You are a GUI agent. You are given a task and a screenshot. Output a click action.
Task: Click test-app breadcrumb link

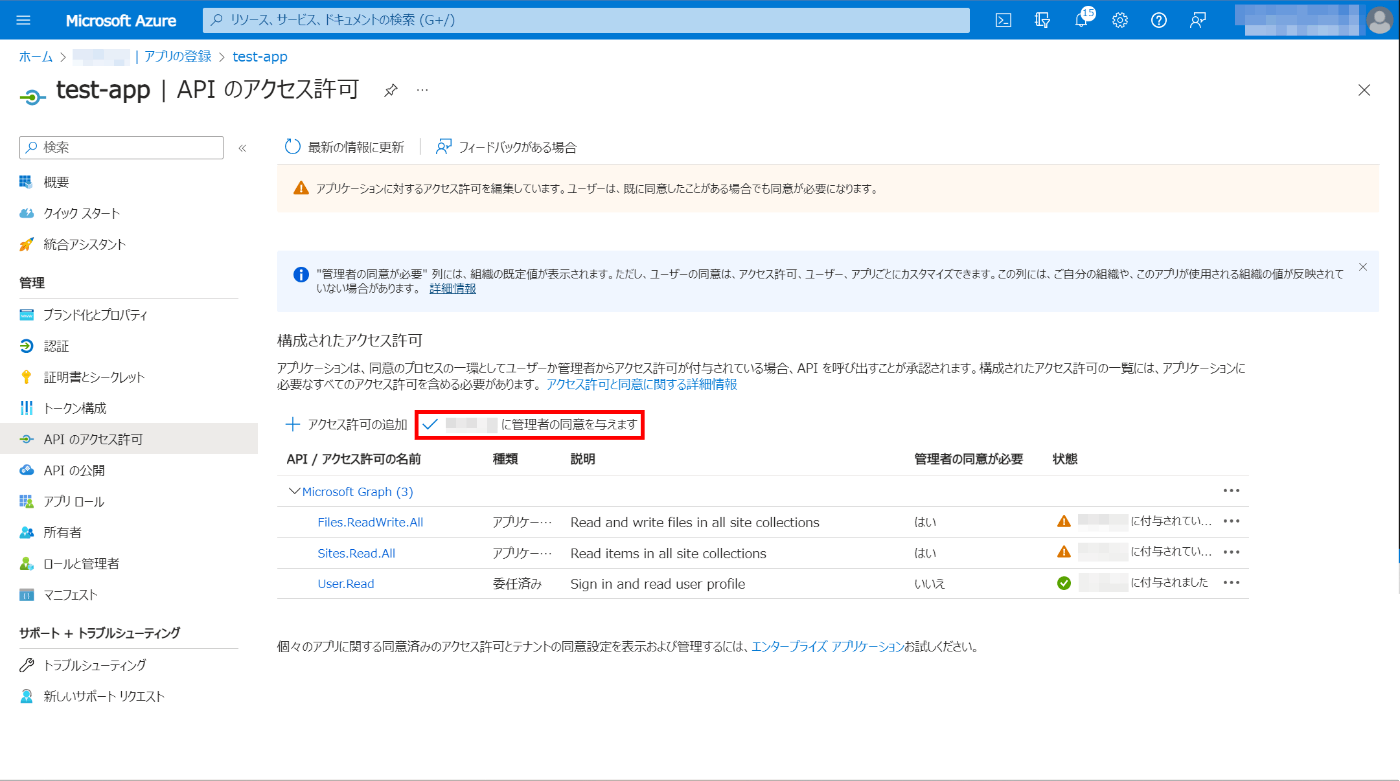click(x=260, y=57)
